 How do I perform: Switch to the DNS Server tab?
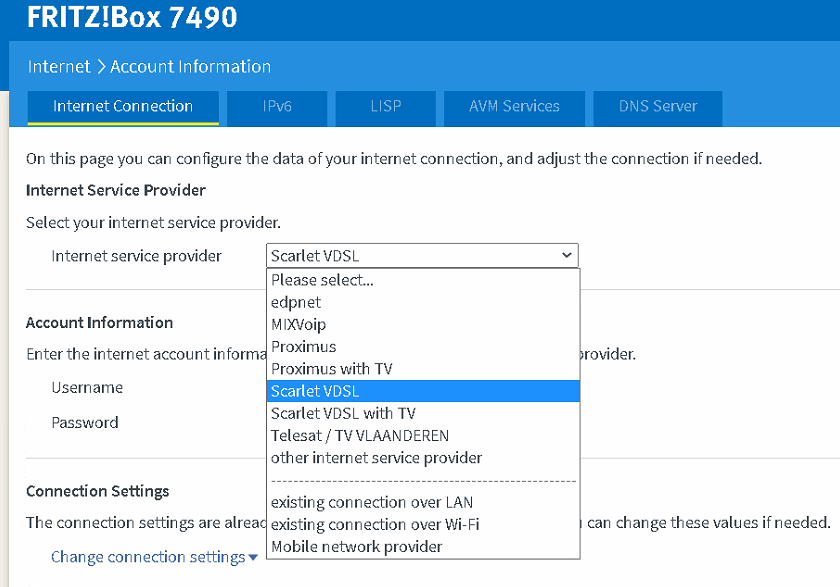657,106
